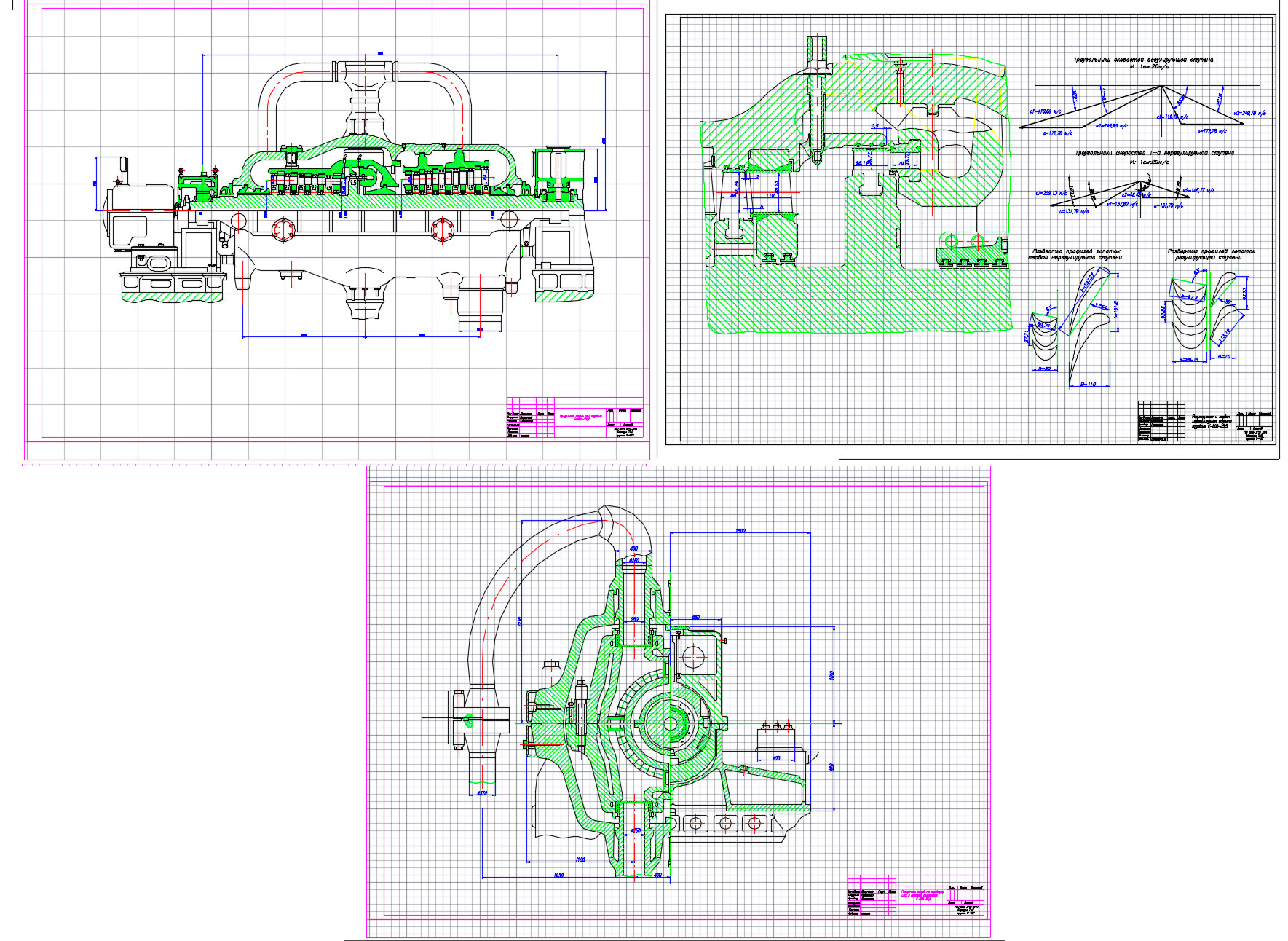Screen dimensions: 1288x941
Task: Select the tall rotor blade profile outline
Action: tap(1090, 324)
